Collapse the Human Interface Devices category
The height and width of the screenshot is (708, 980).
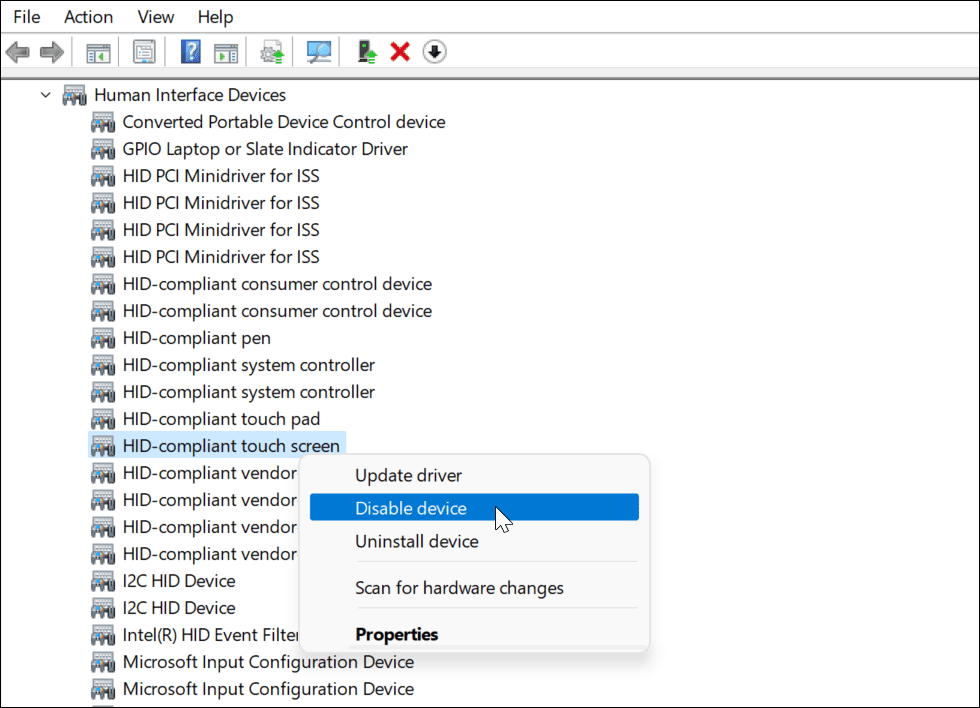[45, 94]
